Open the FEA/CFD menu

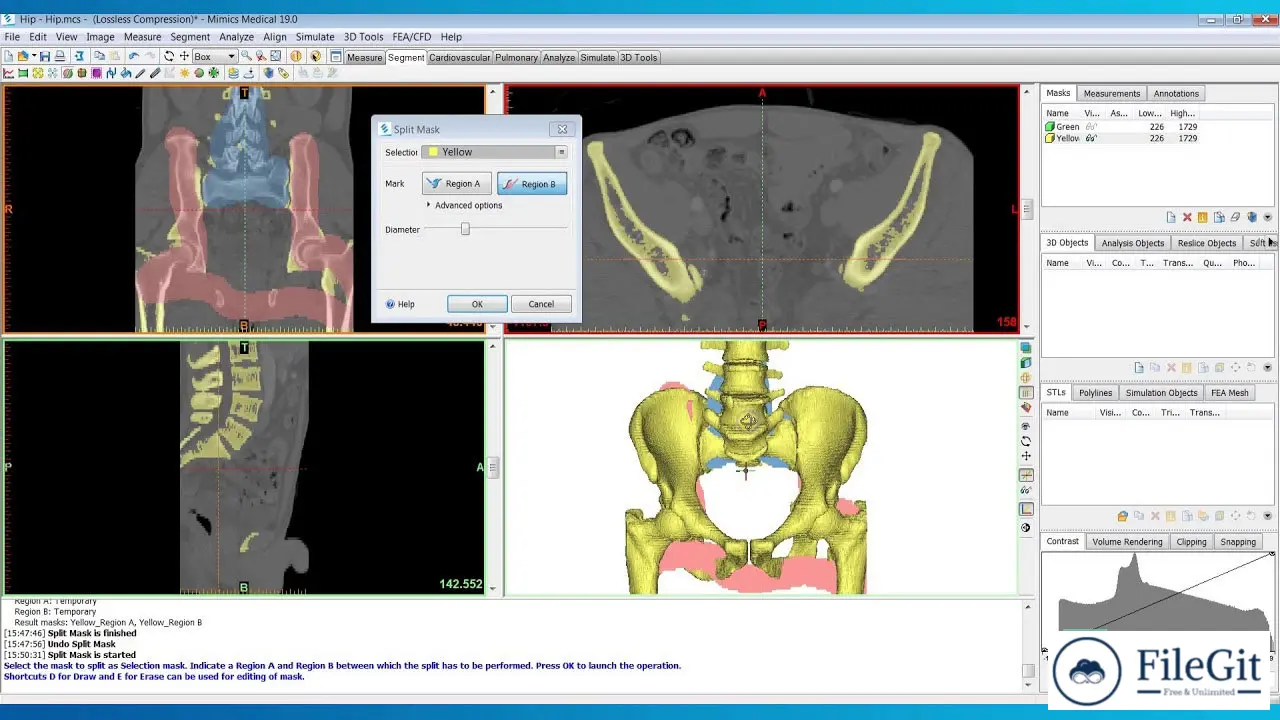(x=411, y=37)
